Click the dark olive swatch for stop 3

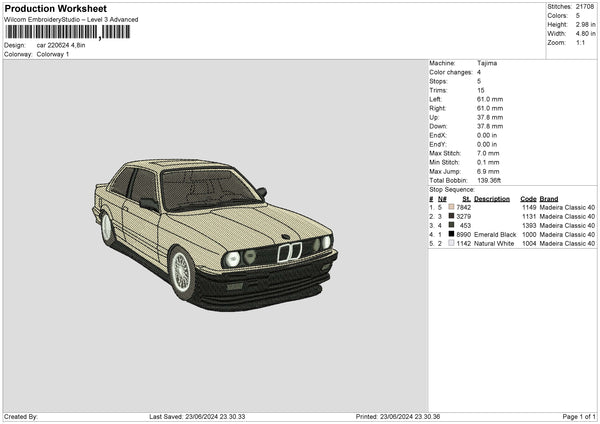click(452, 225)
